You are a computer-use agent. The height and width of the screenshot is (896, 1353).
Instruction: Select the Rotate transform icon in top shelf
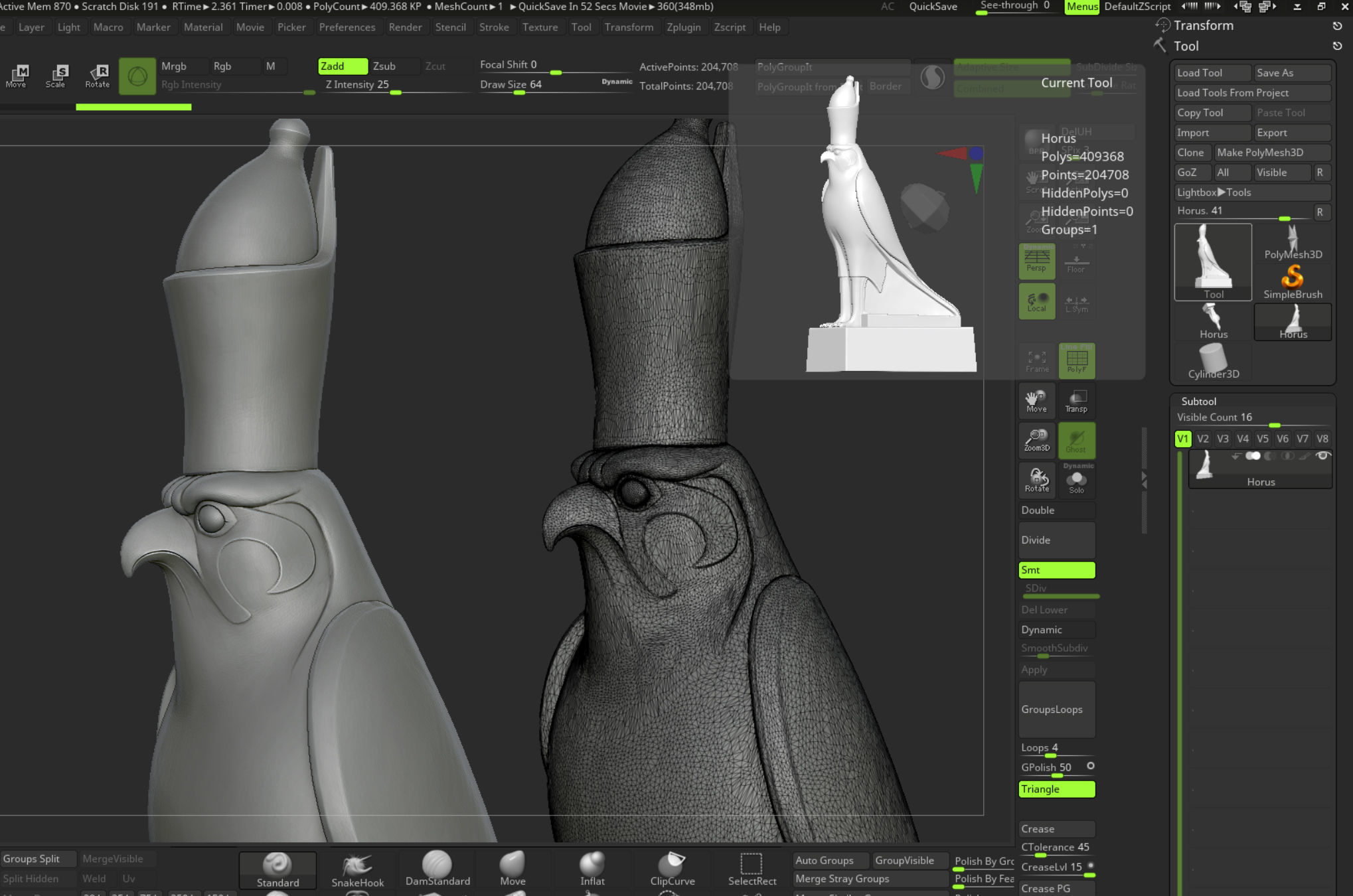click(98, 76)
